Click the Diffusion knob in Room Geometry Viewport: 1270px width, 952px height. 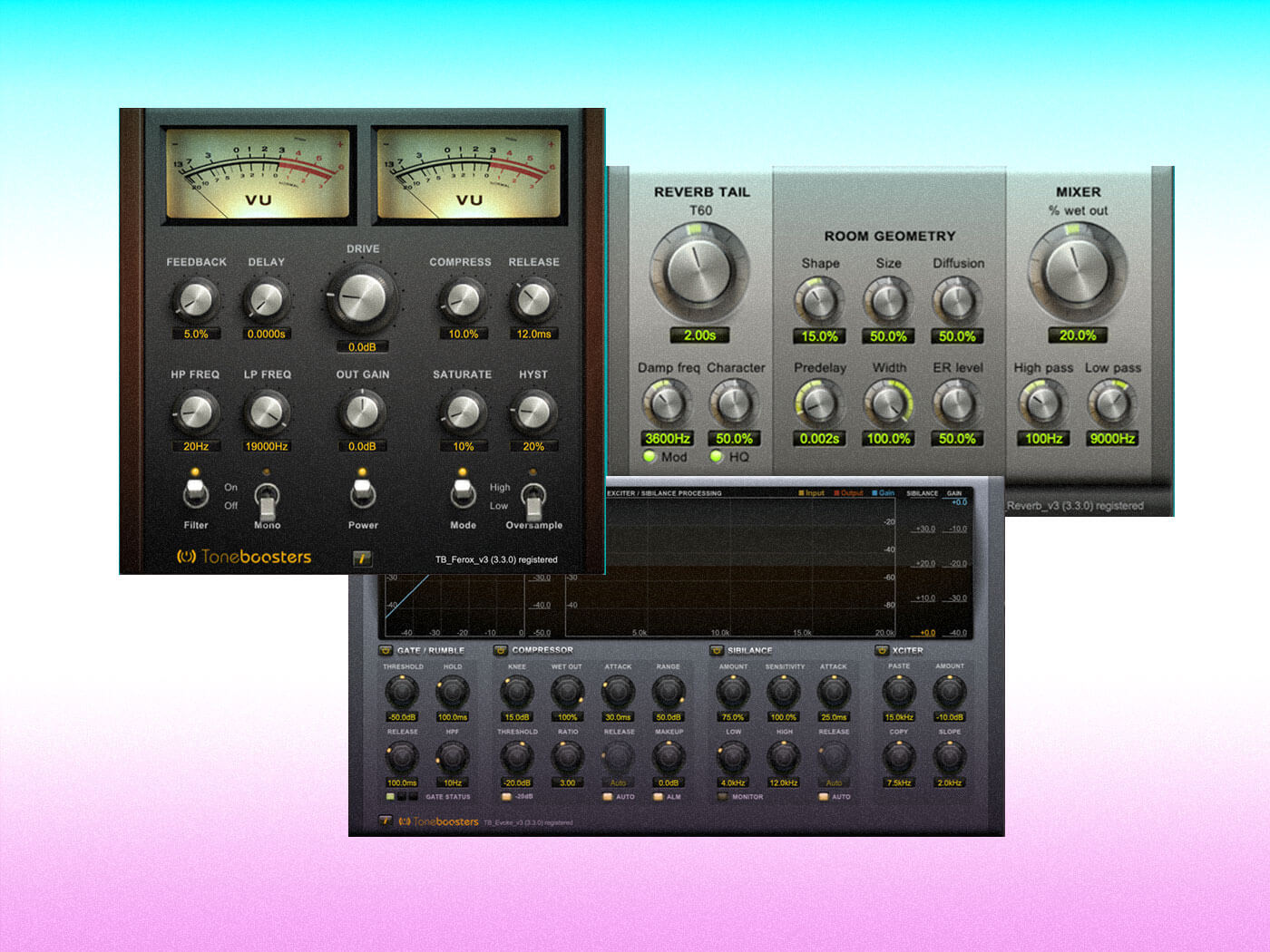[x=957, y=302]
